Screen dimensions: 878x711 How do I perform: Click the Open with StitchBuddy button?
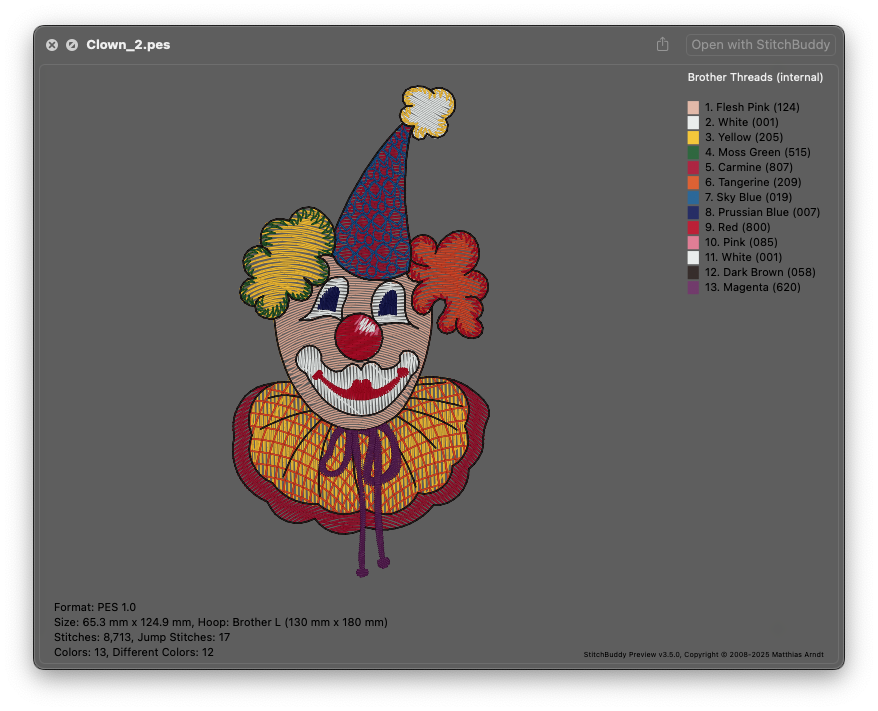(760, 44)
